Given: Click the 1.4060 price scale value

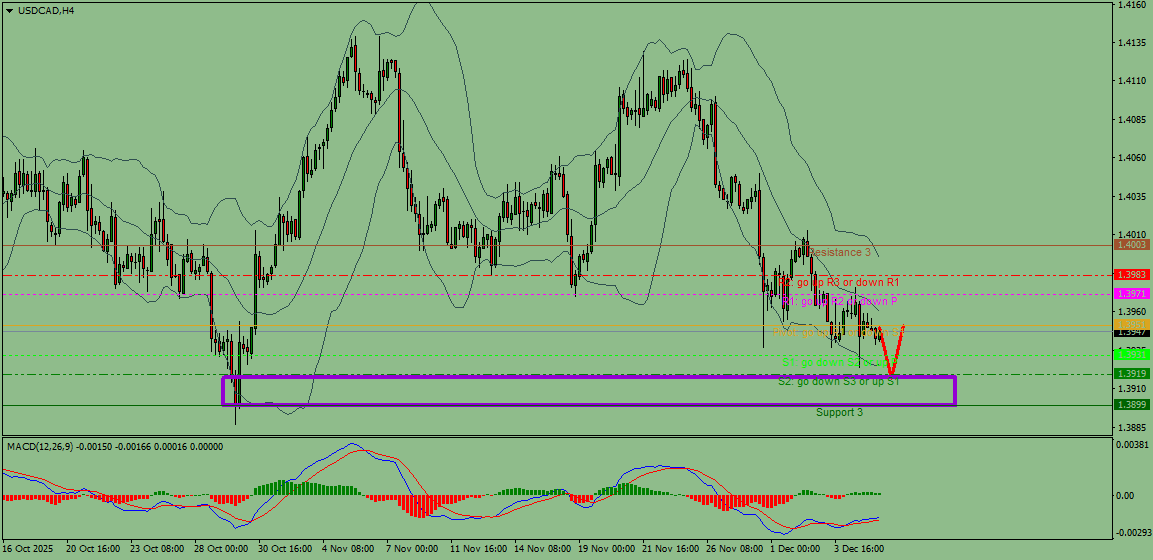Looking at the screenshot, I should pyautogui.click(x=1130, y=157).
